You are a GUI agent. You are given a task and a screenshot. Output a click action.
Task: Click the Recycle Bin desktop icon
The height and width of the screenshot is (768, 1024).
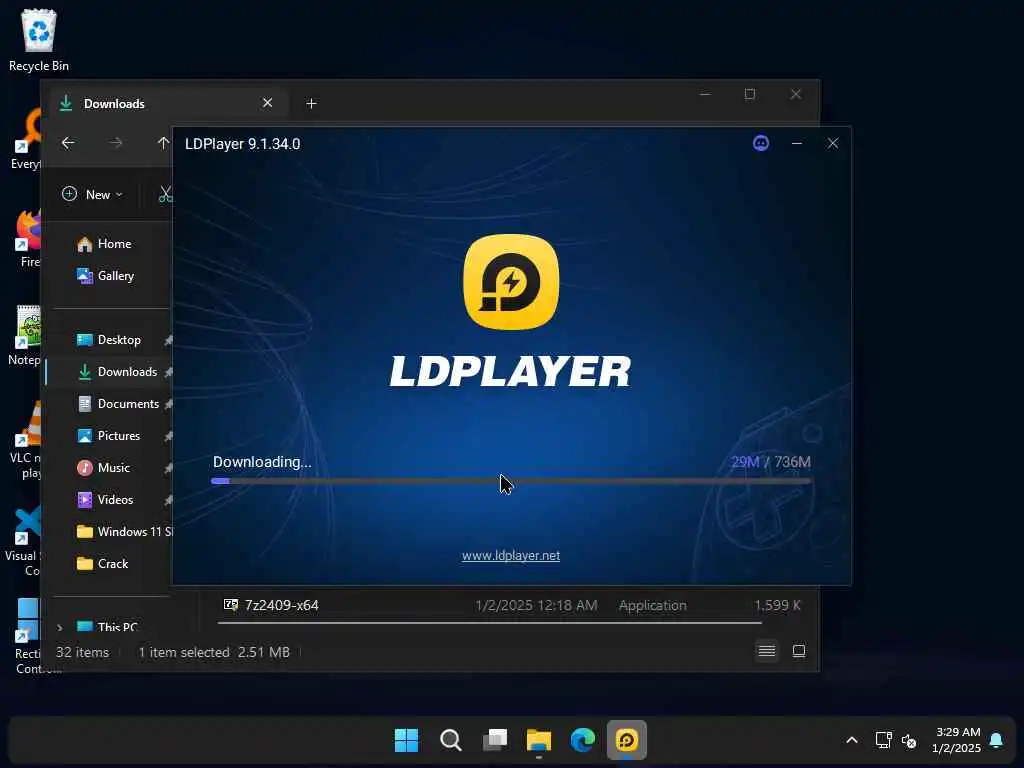click(39, 40)
